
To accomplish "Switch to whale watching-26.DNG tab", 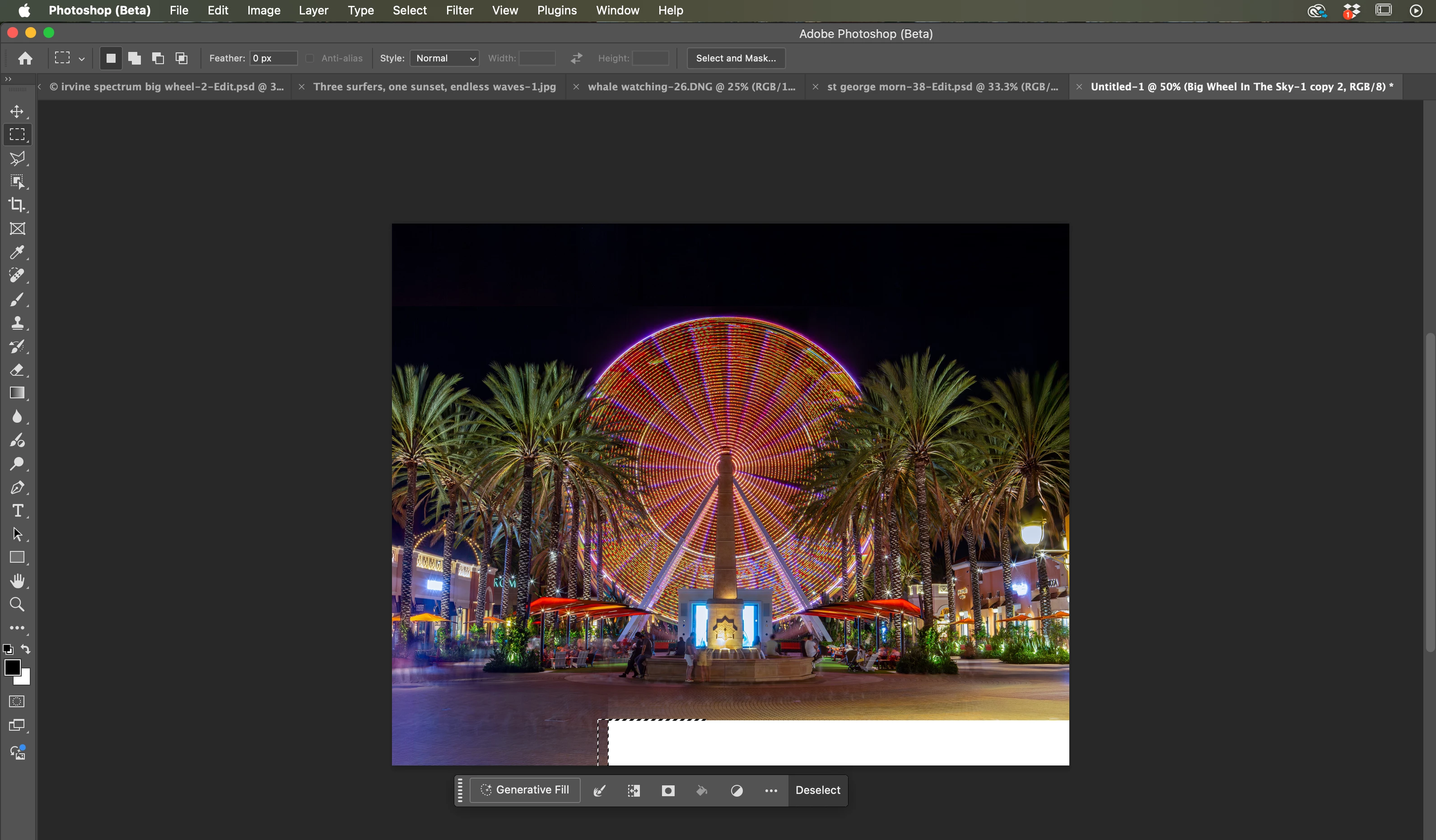I will 690,87.
